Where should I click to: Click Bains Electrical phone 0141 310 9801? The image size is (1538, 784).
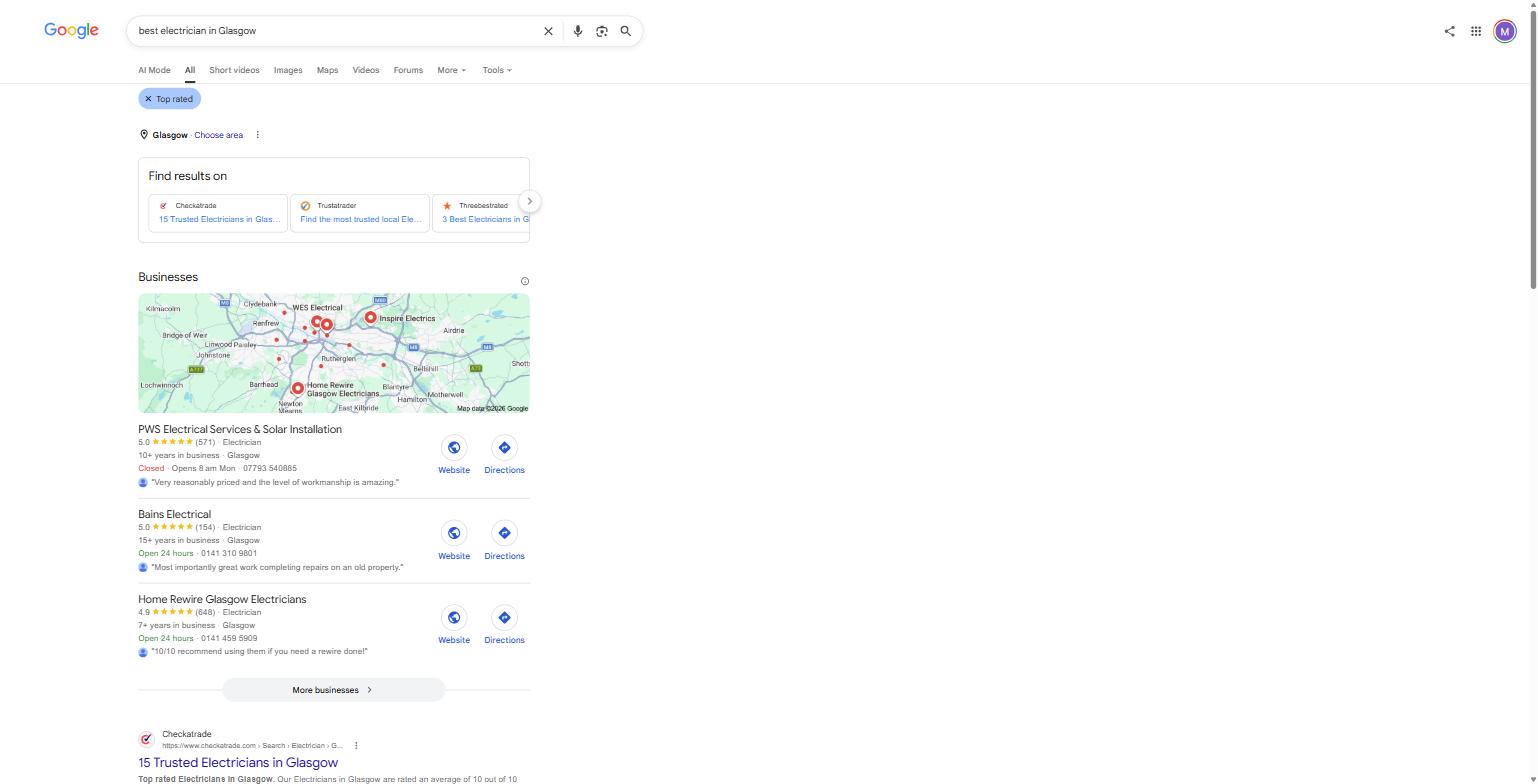[x=229, y=553]
